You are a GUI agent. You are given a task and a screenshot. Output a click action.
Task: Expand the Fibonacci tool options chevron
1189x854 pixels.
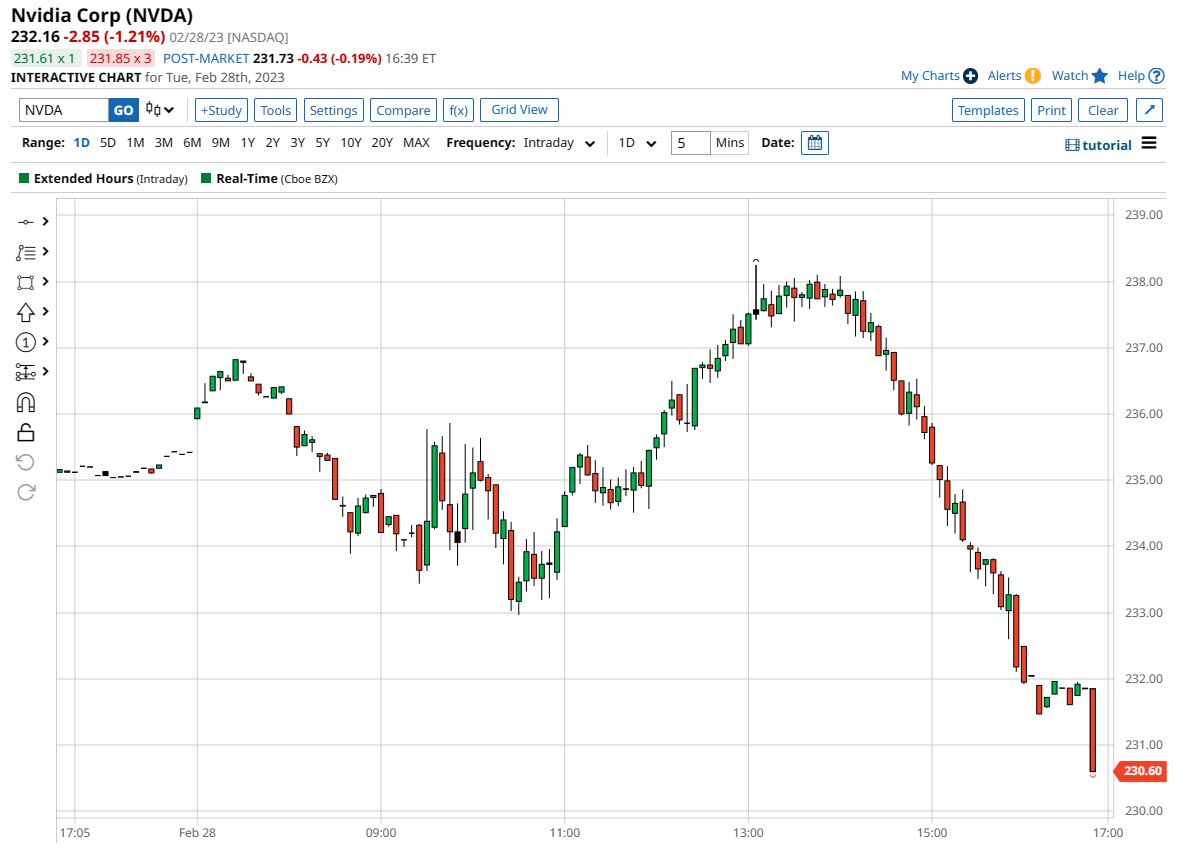tap(45, 251)
